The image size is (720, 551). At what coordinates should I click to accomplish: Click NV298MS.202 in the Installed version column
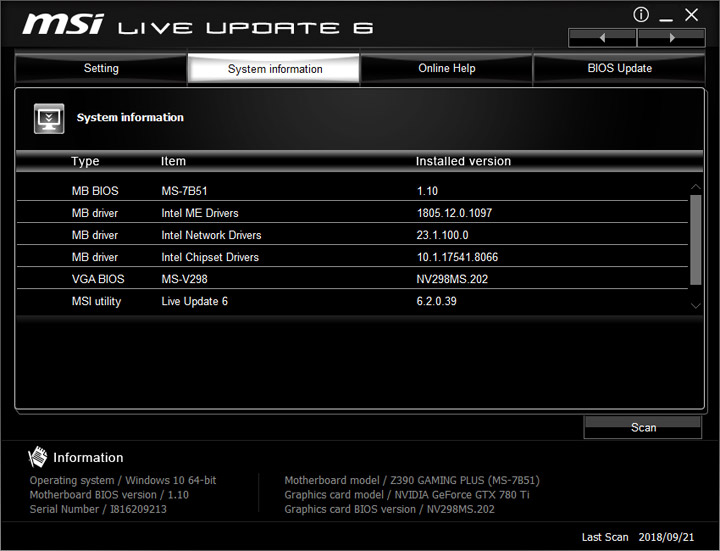coord(452,279)
